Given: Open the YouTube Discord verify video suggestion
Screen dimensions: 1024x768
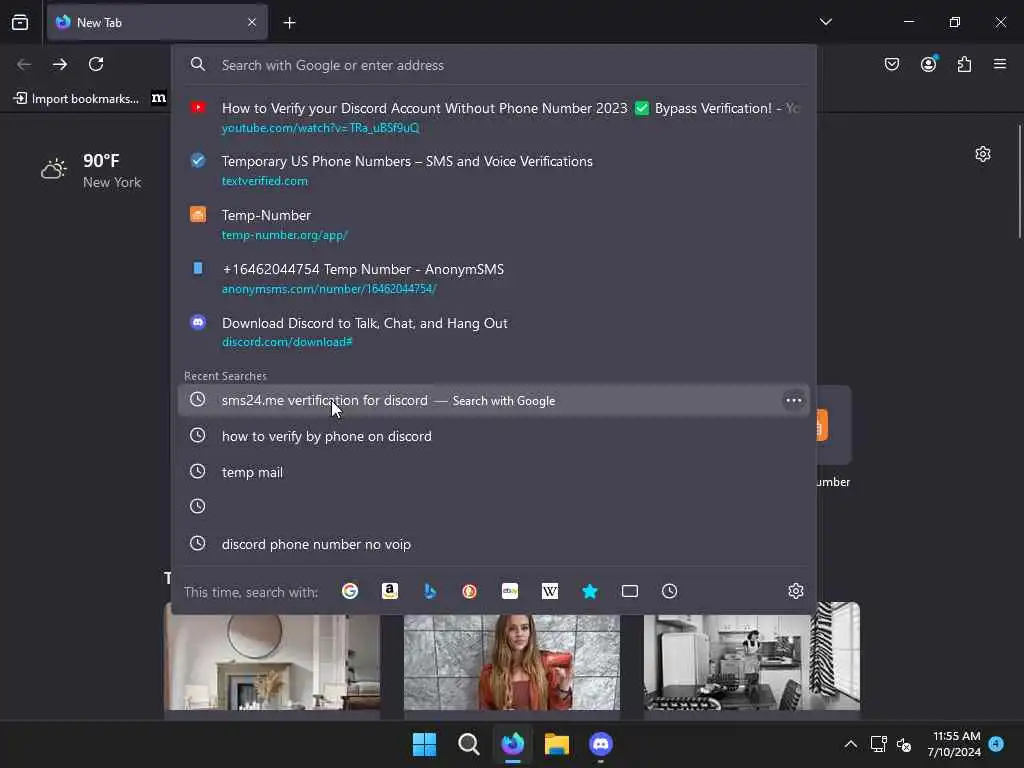Looking at the screenshot, I should (494, 117).
